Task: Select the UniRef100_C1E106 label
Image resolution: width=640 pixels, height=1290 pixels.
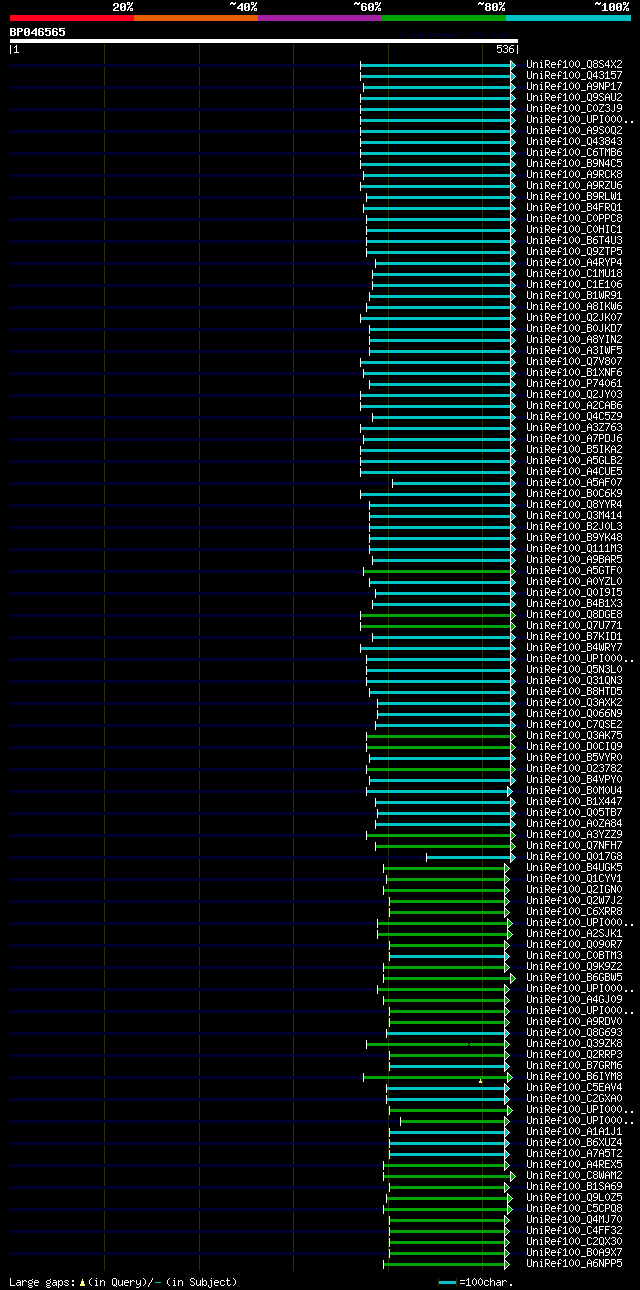Action: (x=574, y=284)
